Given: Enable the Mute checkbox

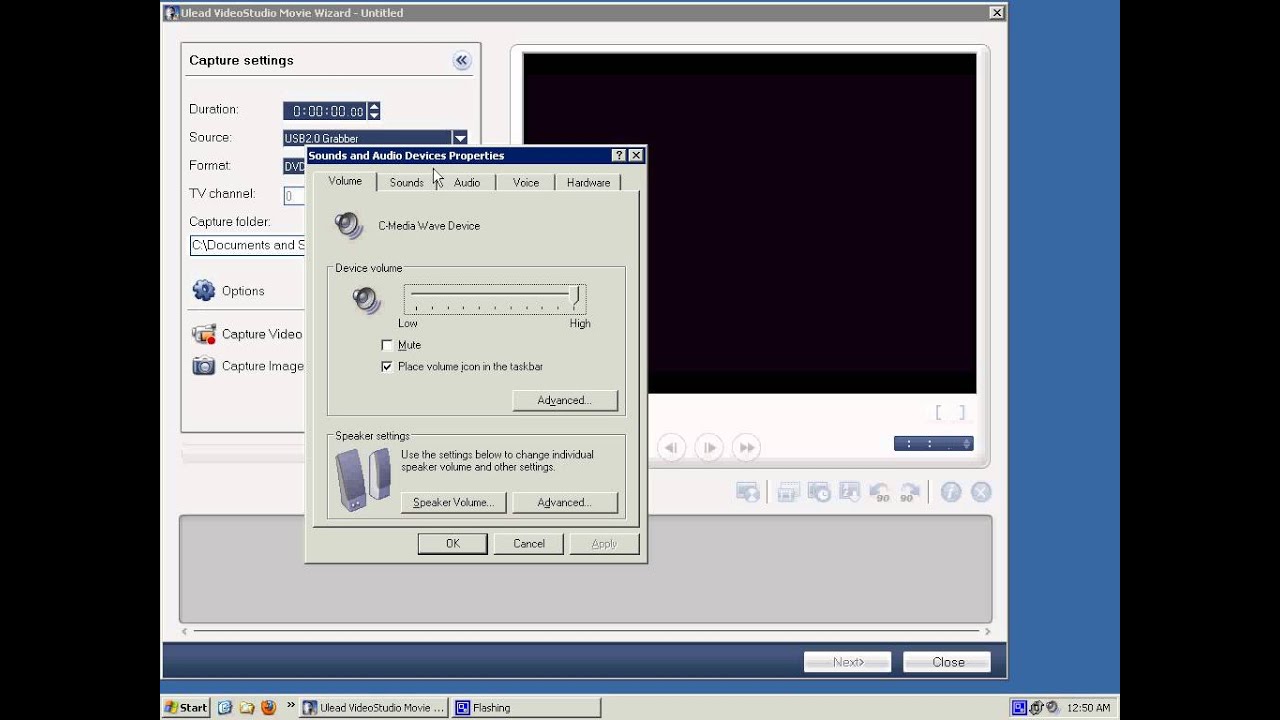Looking at the screenshot, I should (387, 345).
